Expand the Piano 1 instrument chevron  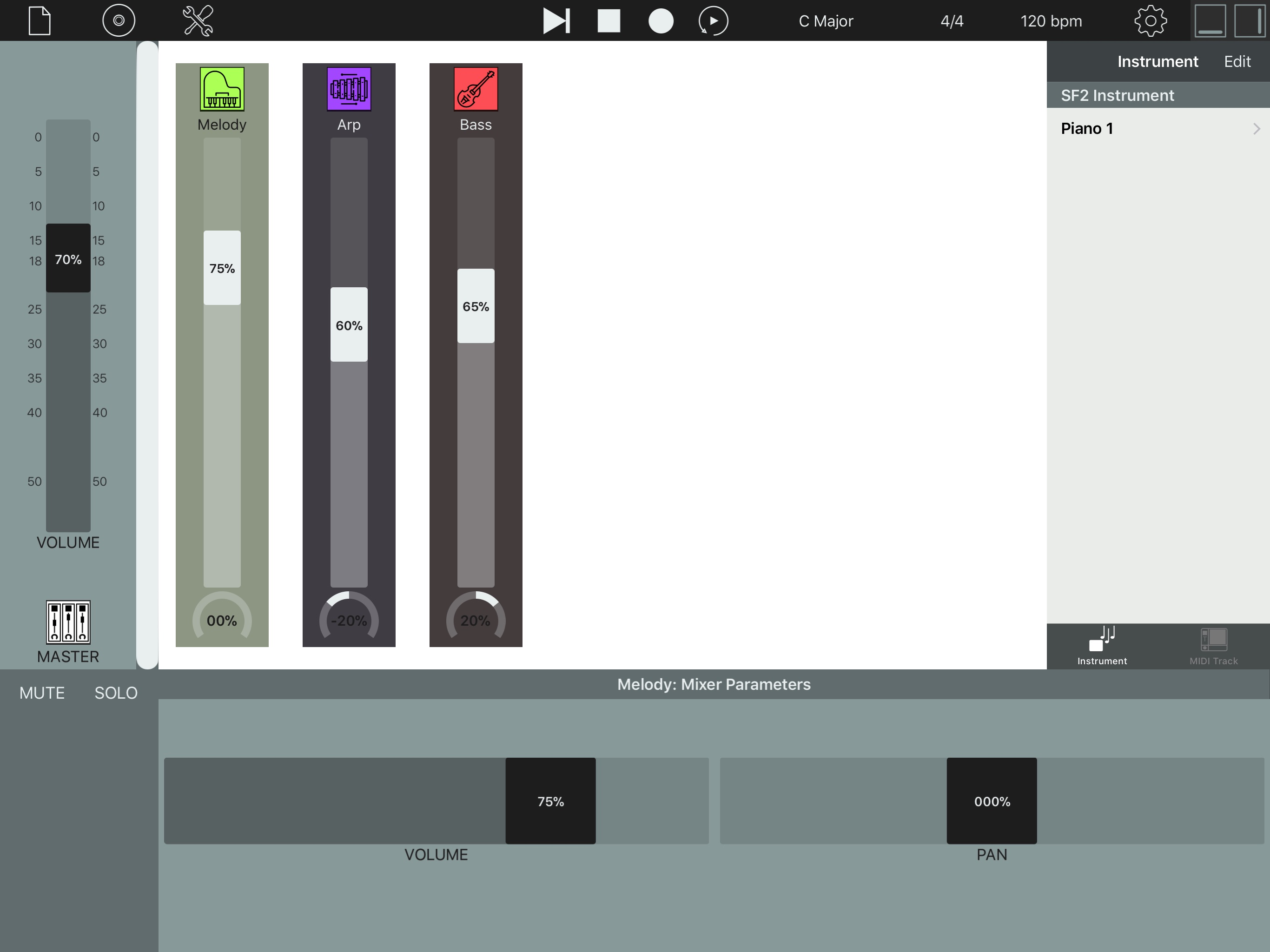pos(1256,129)
